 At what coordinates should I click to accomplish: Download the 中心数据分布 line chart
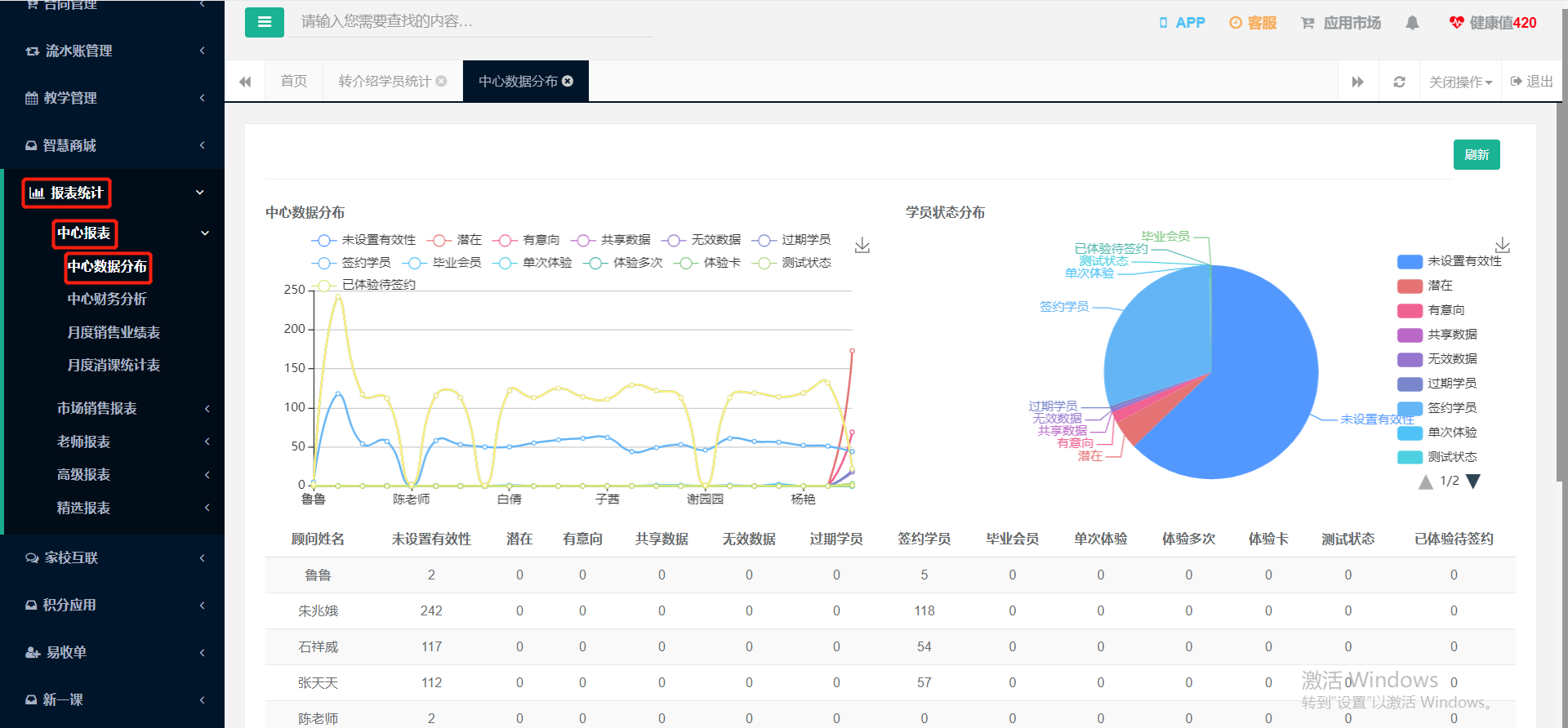(x=862, y=246)
